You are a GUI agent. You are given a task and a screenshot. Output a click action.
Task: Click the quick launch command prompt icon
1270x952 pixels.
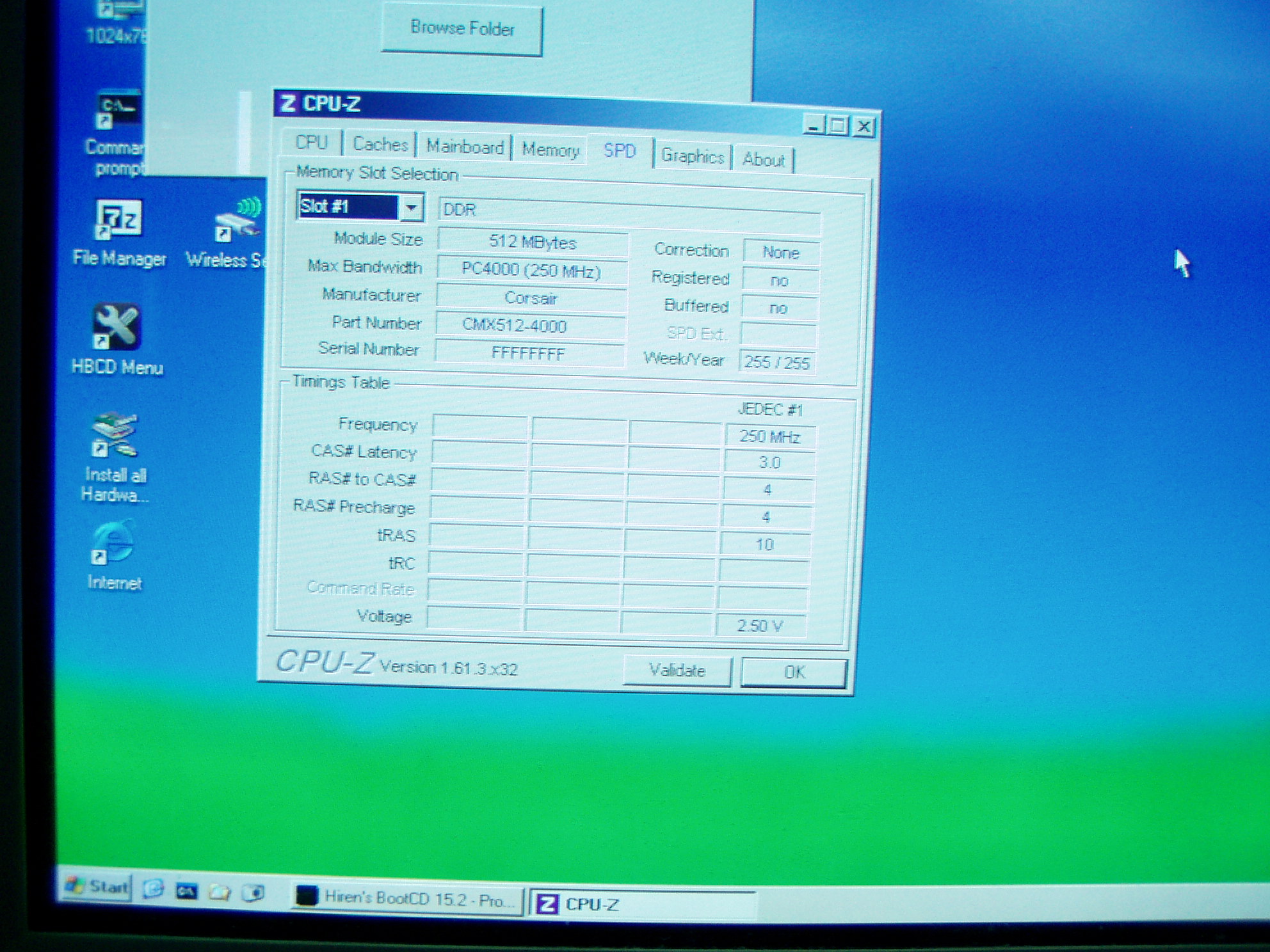[x=186, y=891]
